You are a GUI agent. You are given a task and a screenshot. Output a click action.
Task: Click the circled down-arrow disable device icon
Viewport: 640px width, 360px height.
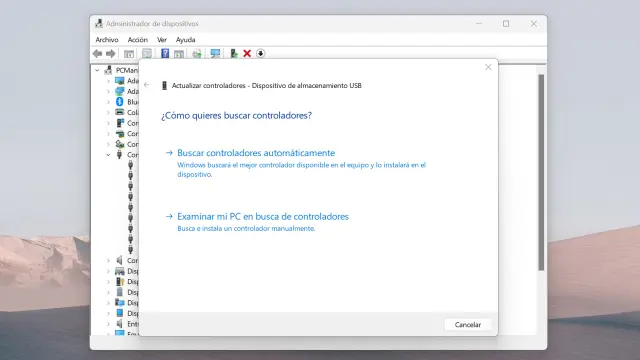260,53
